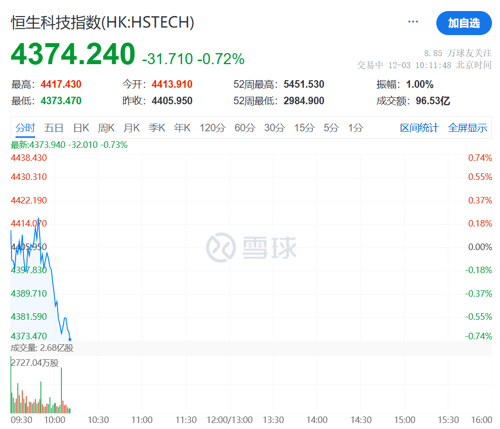
Task: Click the 52-week low value 2984.900
Action: coord(304,101)
